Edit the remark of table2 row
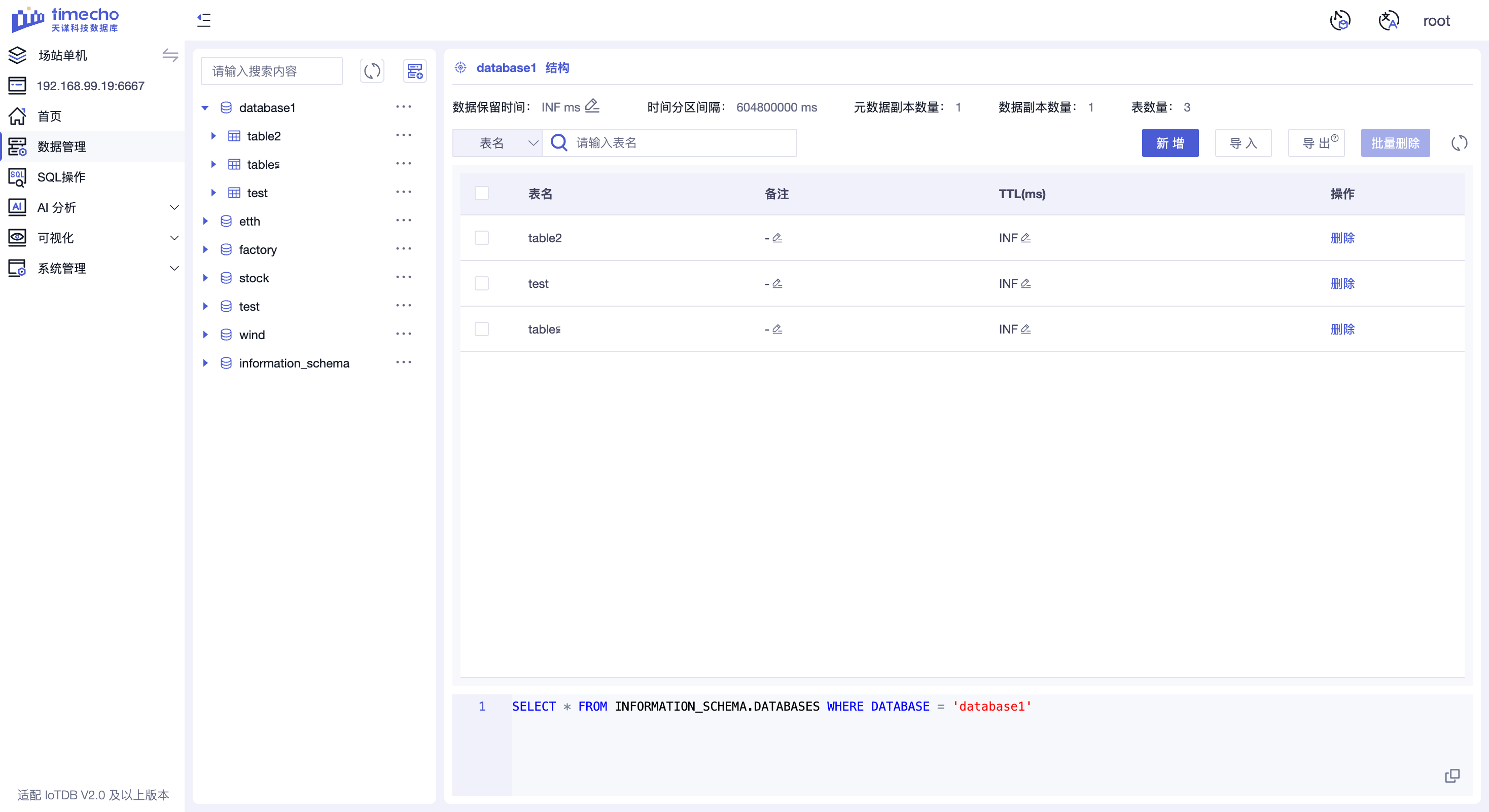This screenshot has width=1489, height=812. pos(777,238)
